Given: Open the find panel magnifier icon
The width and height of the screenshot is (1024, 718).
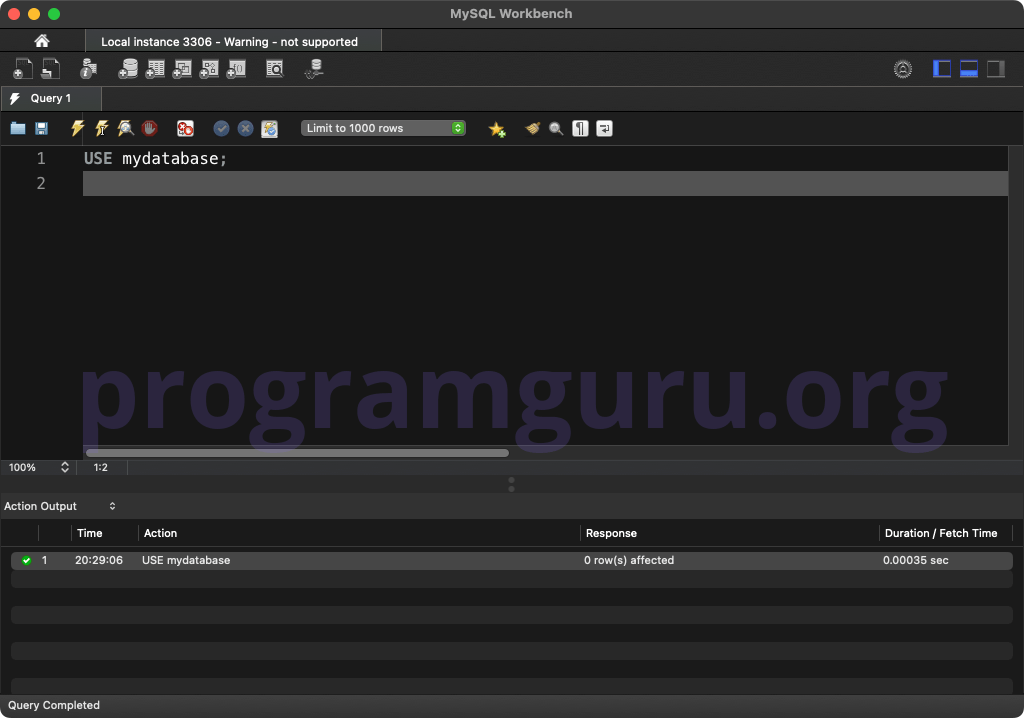Looking at the screenshot, I should point(556,128).
